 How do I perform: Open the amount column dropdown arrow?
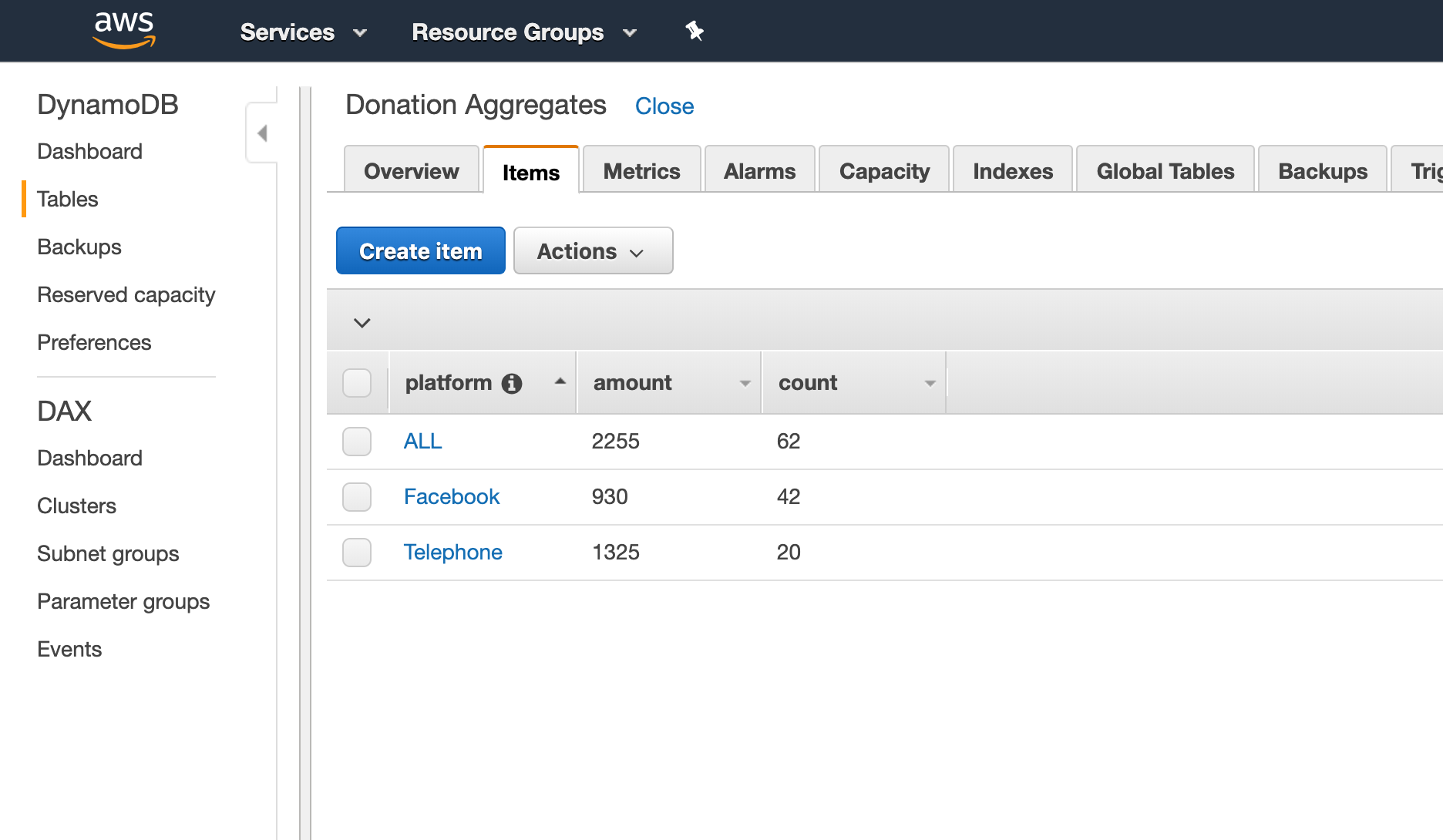745,383
